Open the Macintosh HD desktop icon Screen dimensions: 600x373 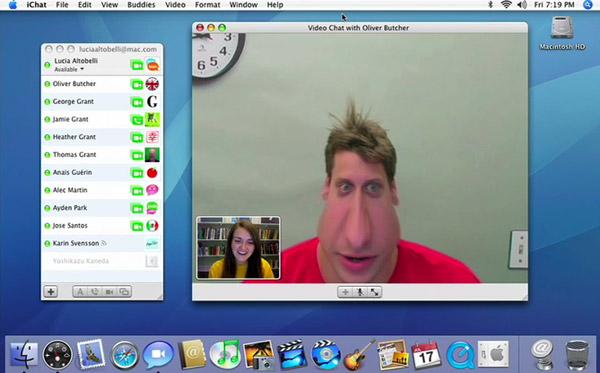coord(562,33)
